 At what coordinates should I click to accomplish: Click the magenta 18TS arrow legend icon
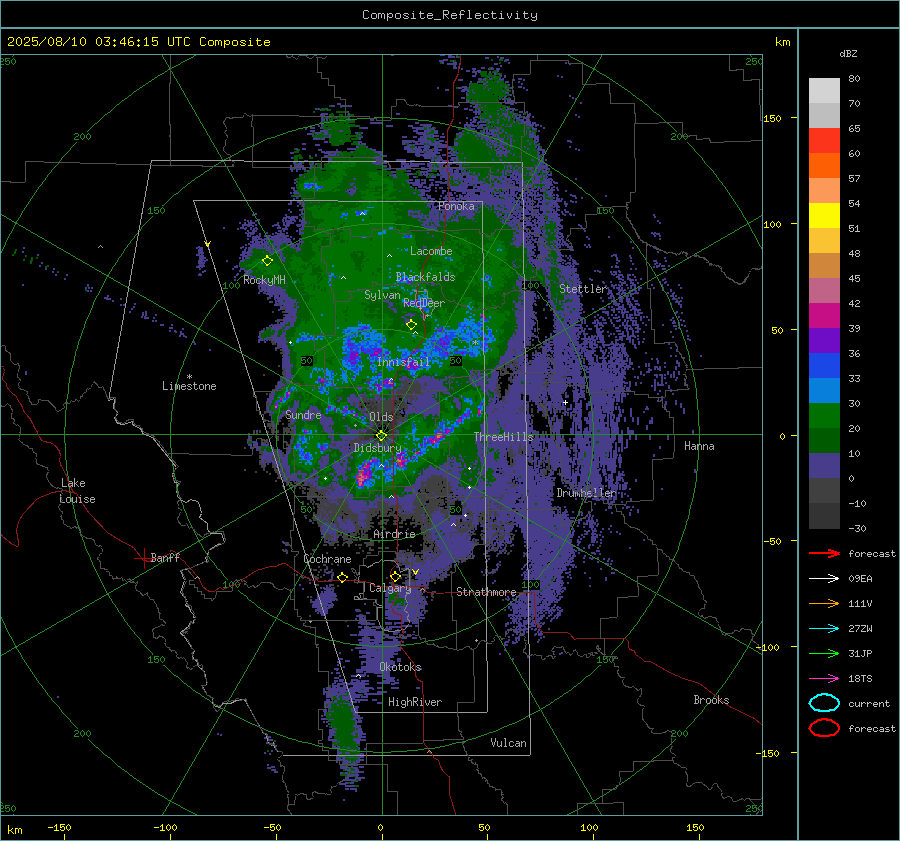click(824, 679)
